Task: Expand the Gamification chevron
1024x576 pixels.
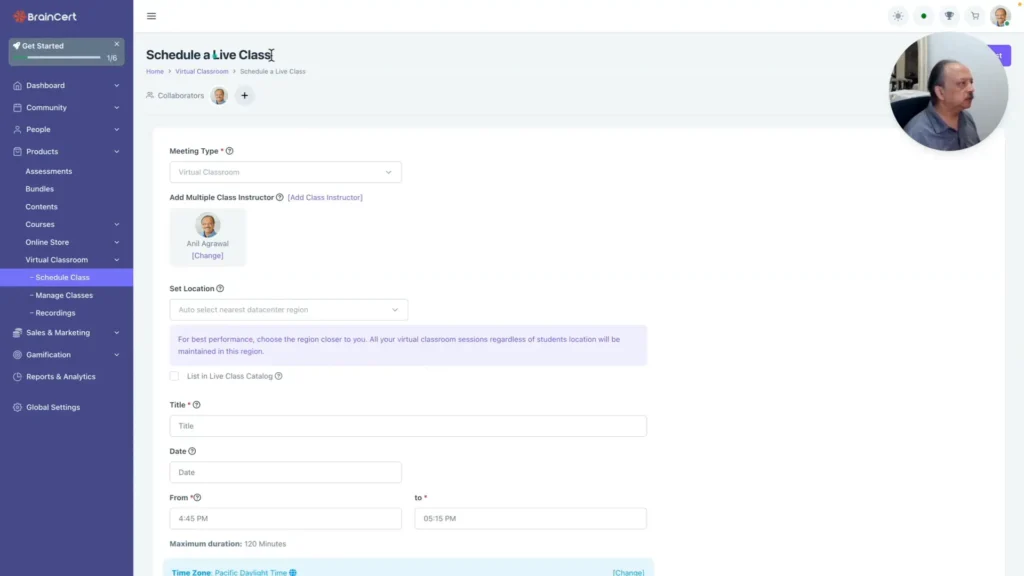Action: click(x=117, y=355)
